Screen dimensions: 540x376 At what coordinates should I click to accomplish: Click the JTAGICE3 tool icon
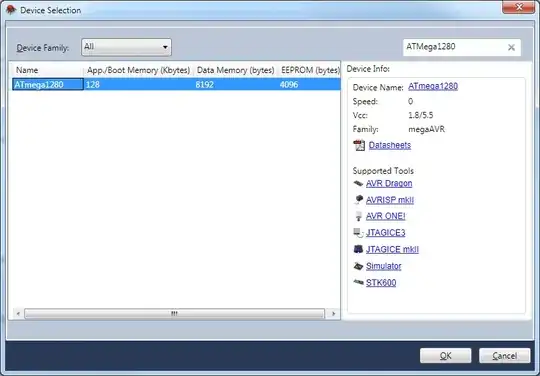359,233
